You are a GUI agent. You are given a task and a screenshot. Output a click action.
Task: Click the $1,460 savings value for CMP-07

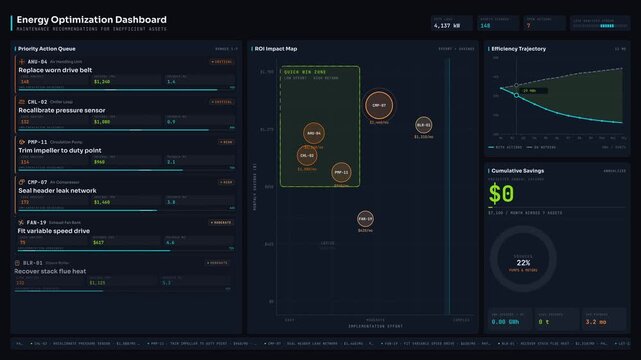tap(102, 202)
